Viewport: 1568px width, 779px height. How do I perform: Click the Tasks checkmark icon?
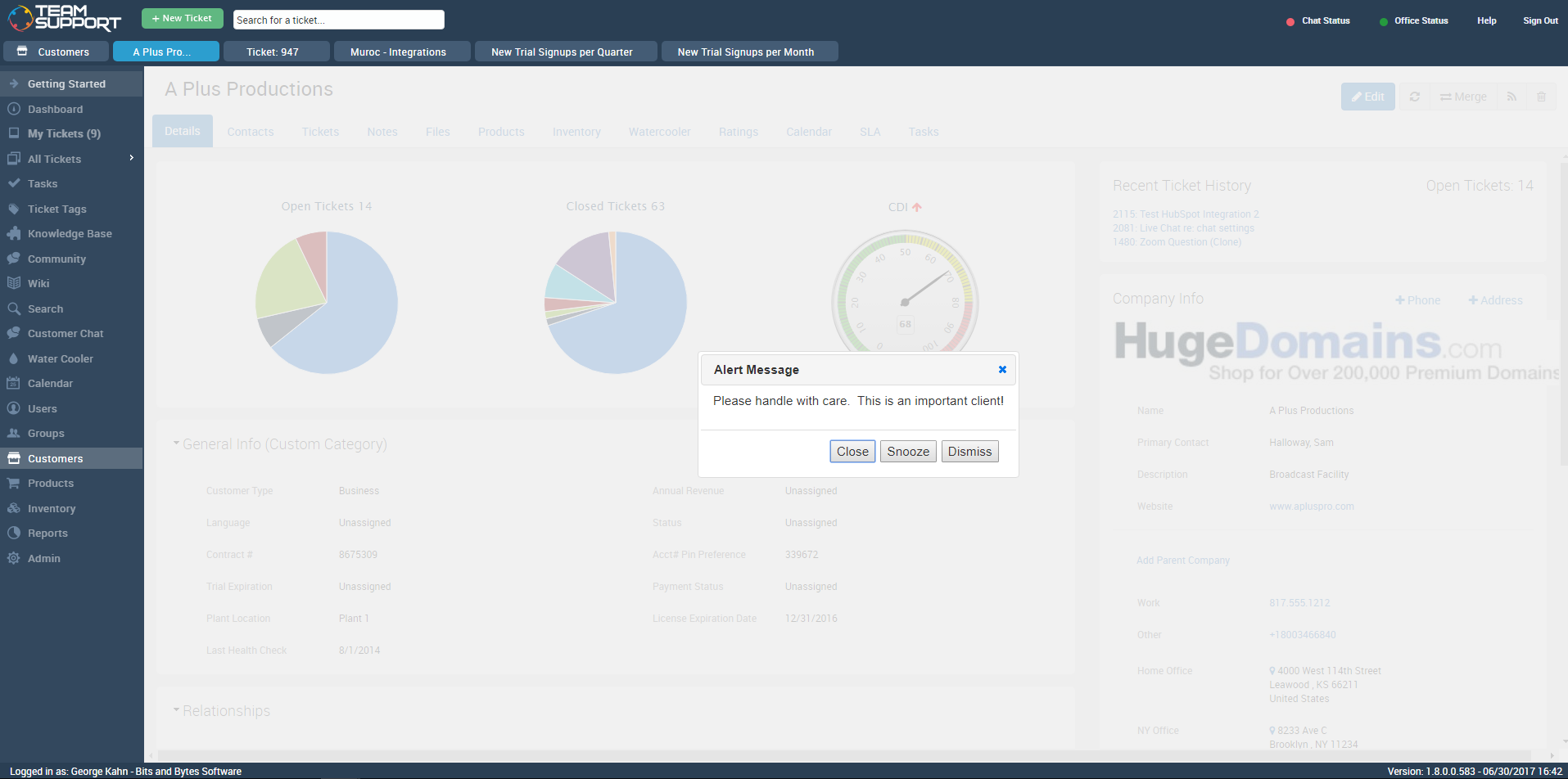pyautogui.click(x=14, y=183)
